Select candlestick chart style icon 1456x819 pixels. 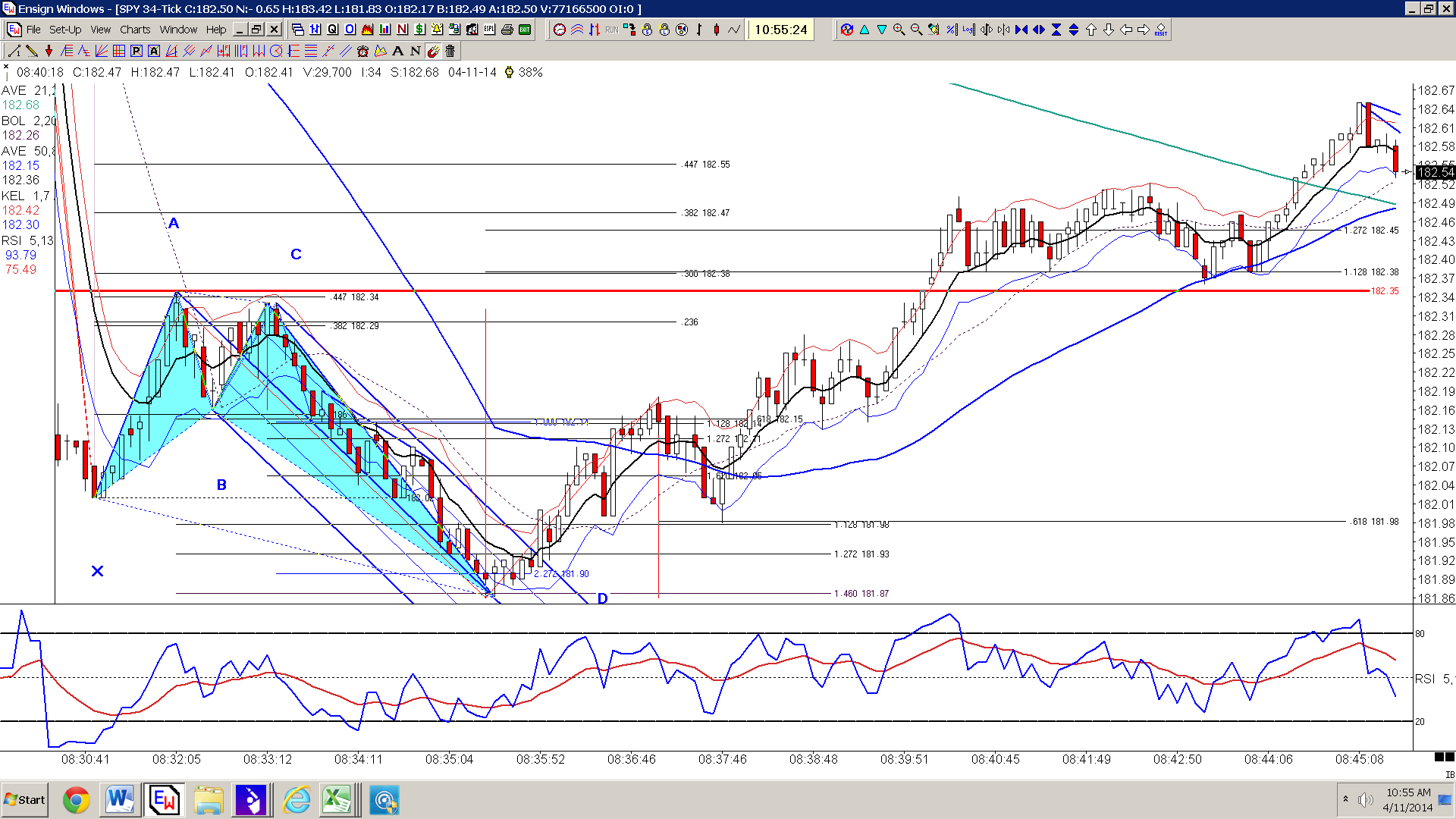coord(716,30)
